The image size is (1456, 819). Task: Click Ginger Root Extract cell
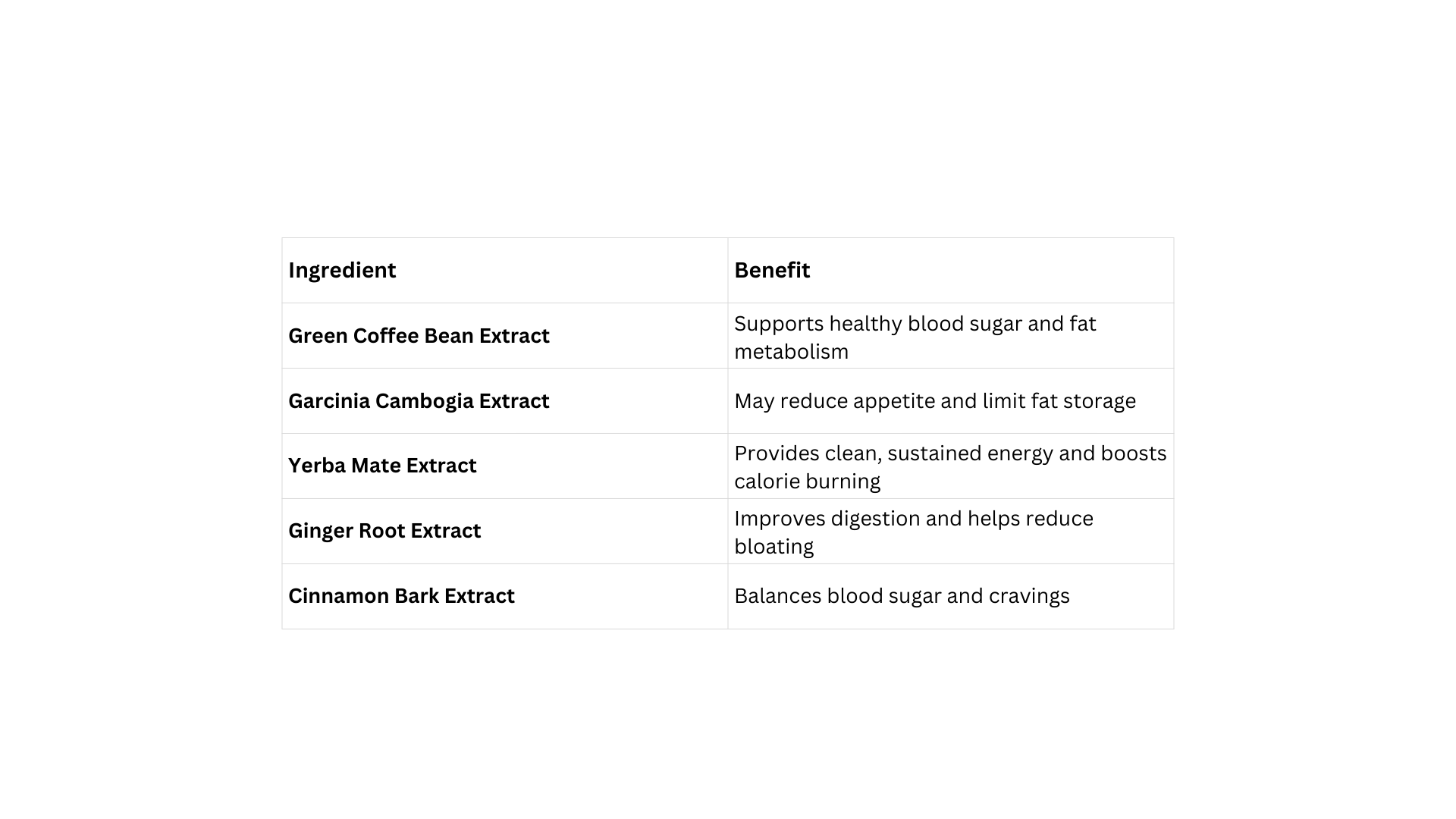pyautogui.click(x=505, y=531)
